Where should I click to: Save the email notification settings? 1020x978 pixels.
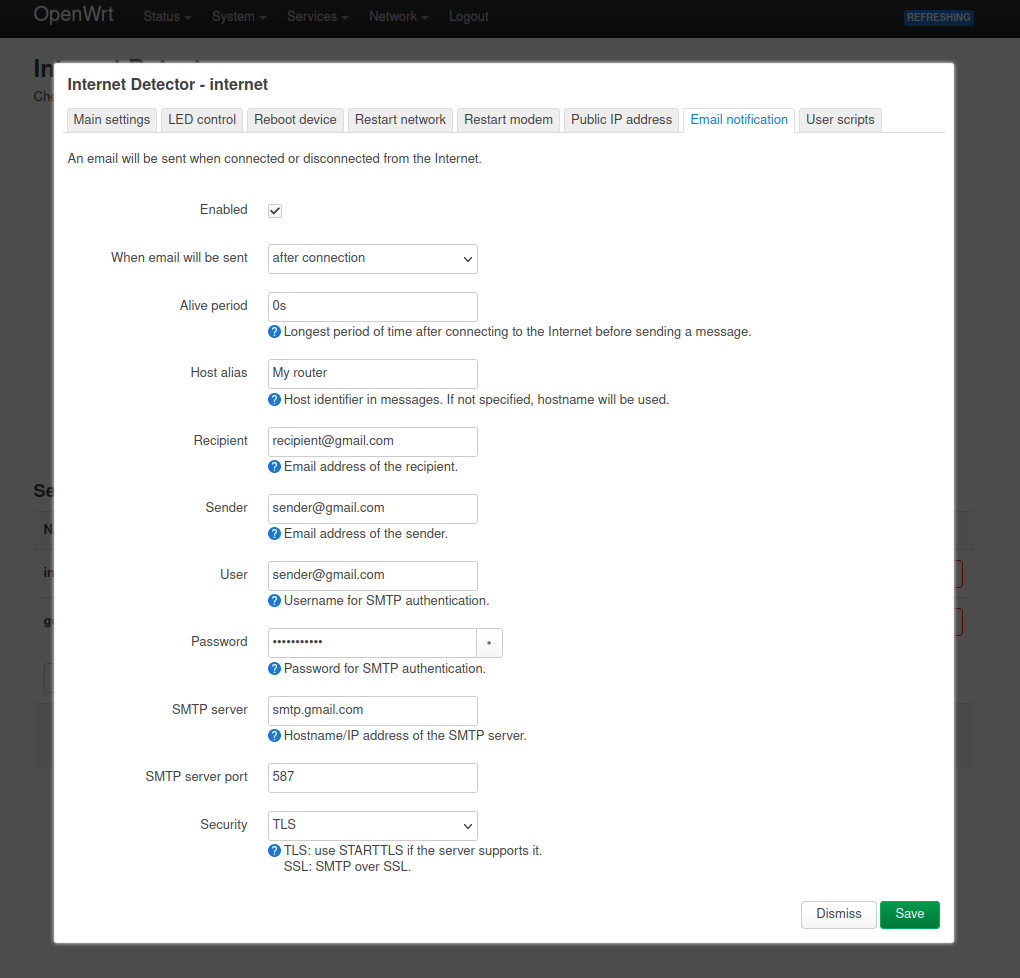[x=909, y=914]
